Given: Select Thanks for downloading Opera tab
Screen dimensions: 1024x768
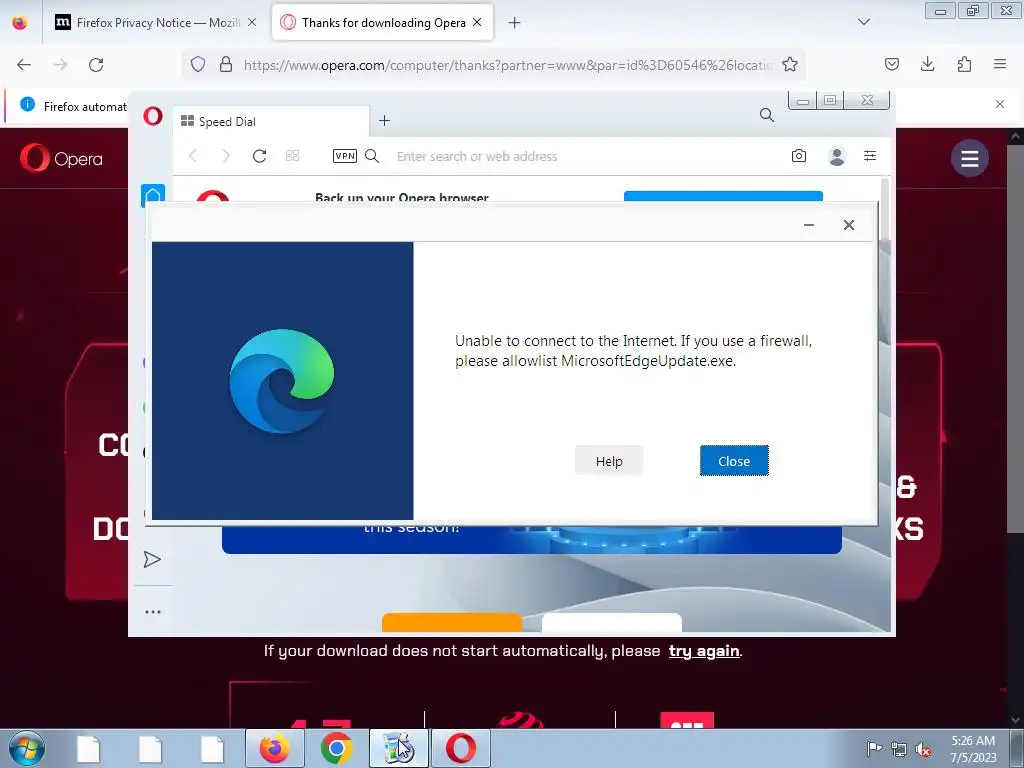Looking at the screenshot, I should coord(383,23).
